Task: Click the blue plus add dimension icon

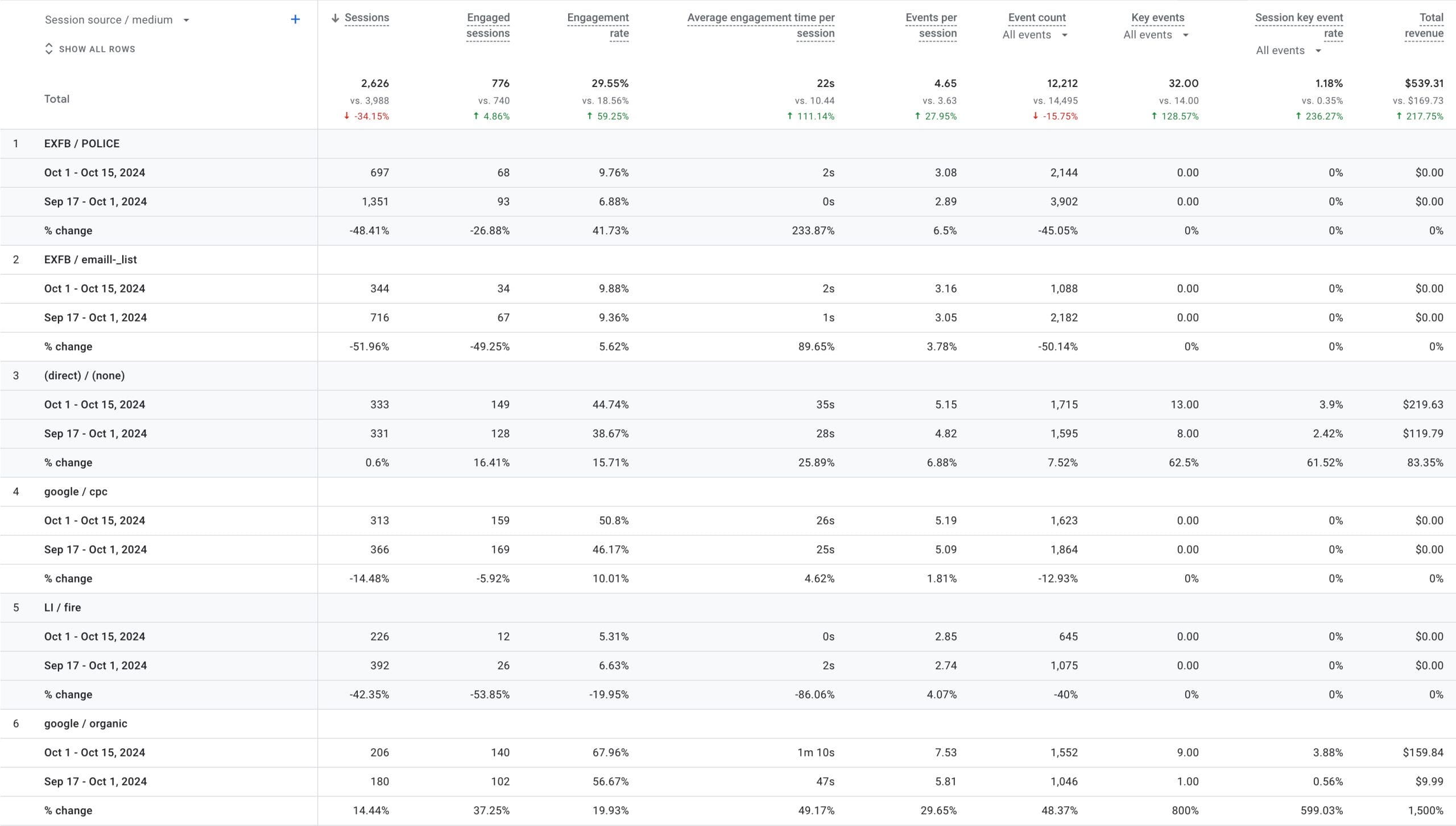Action: [295, 19]
